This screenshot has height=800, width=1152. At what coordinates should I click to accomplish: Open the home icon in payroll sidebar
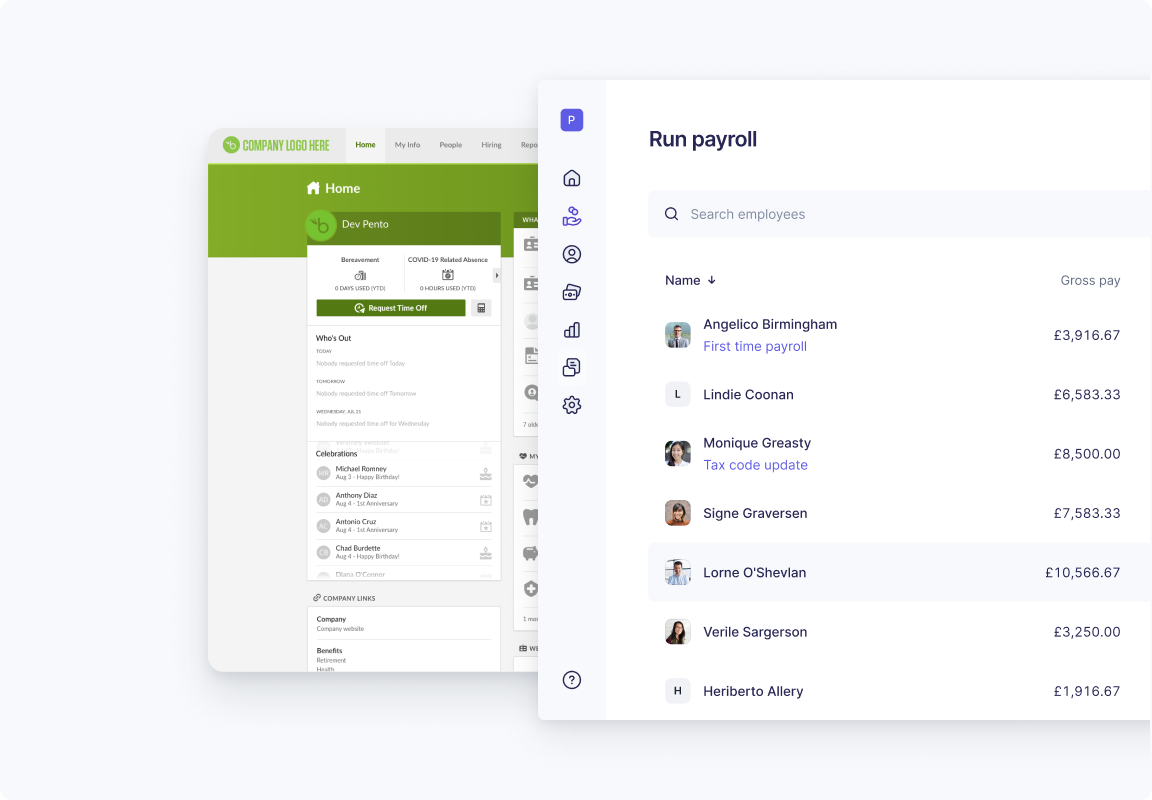tap(572, 179)
